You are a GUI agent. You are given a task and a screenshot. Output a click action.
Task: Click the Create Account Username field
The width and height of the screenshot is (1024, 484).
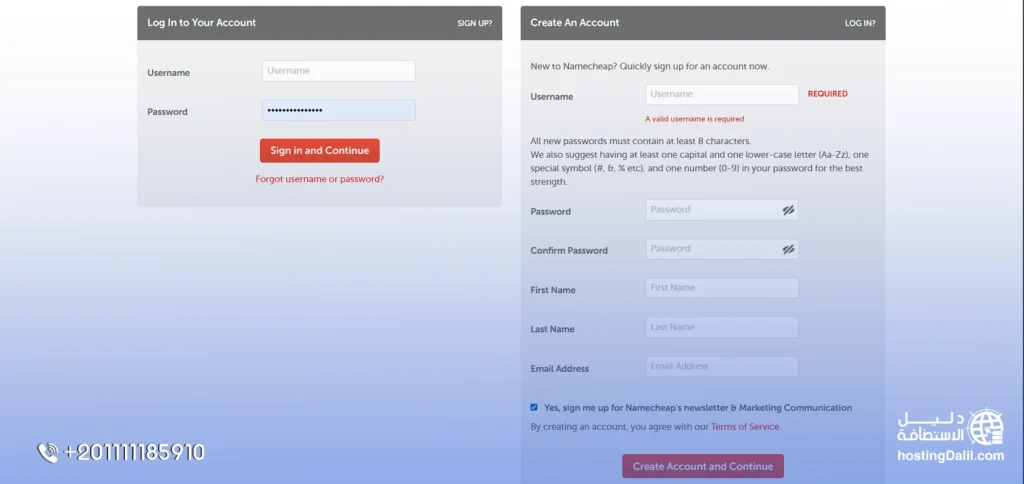pyautogui.click(x=721, y=94)
